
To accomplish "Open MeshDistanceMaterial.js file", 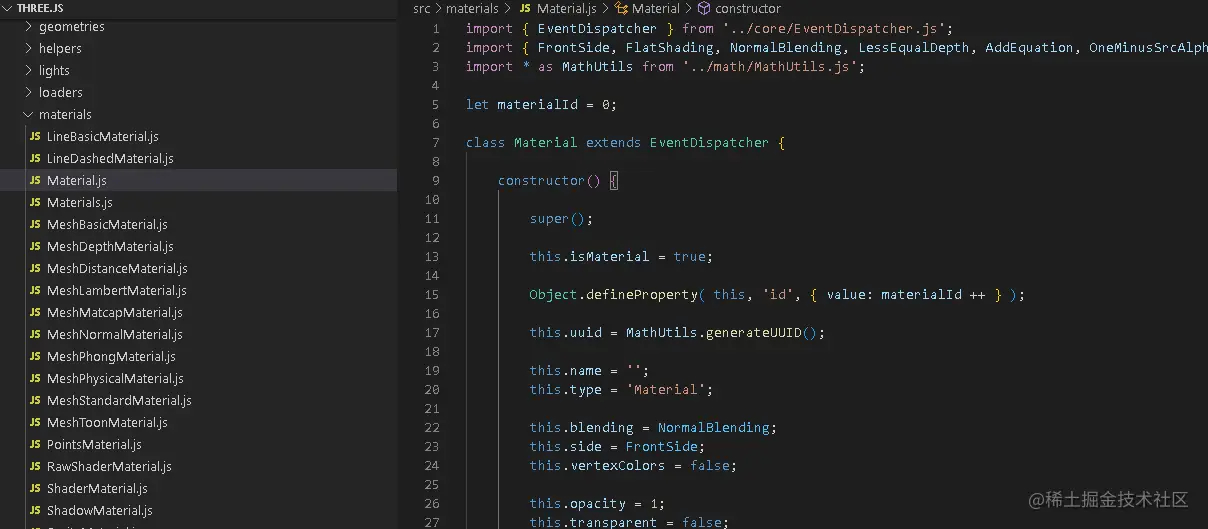I will pos(117,268).
